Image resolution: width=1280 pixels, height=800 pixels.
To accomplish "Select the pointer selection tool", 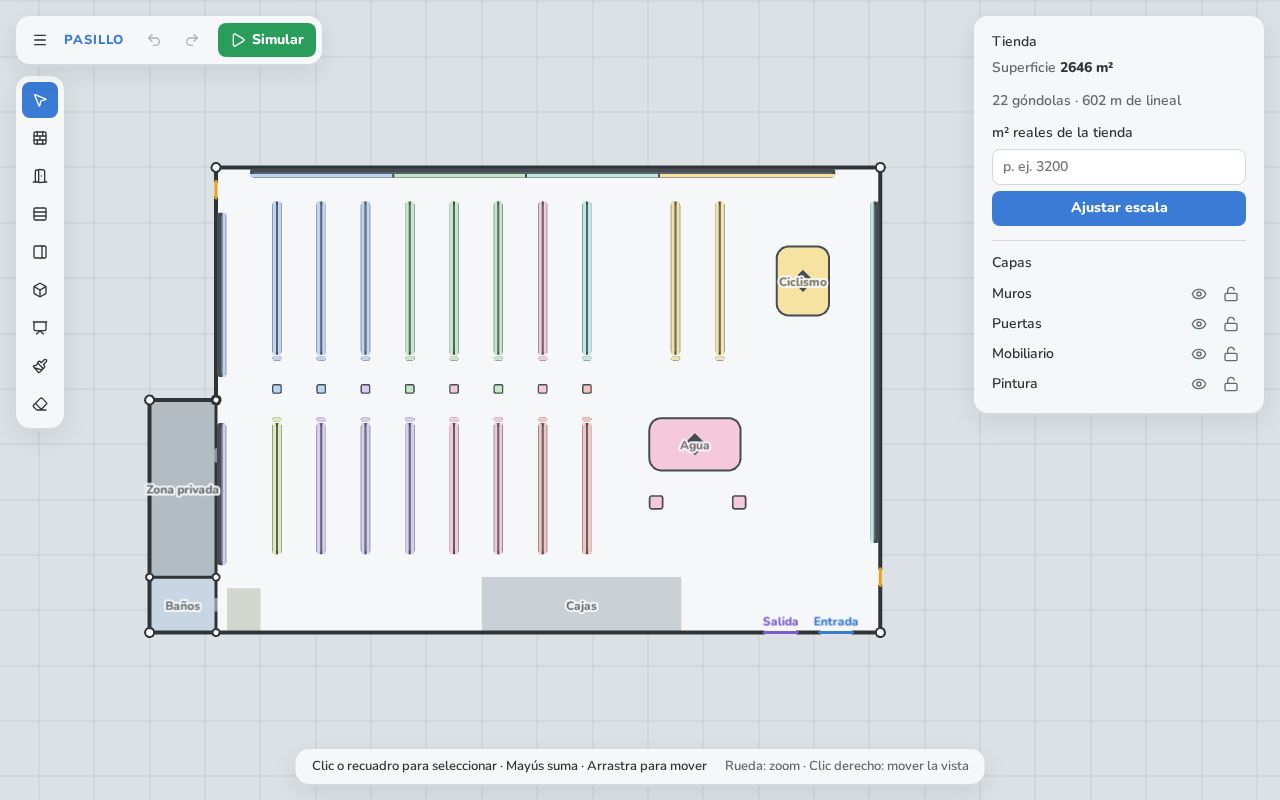I will 40,100.
